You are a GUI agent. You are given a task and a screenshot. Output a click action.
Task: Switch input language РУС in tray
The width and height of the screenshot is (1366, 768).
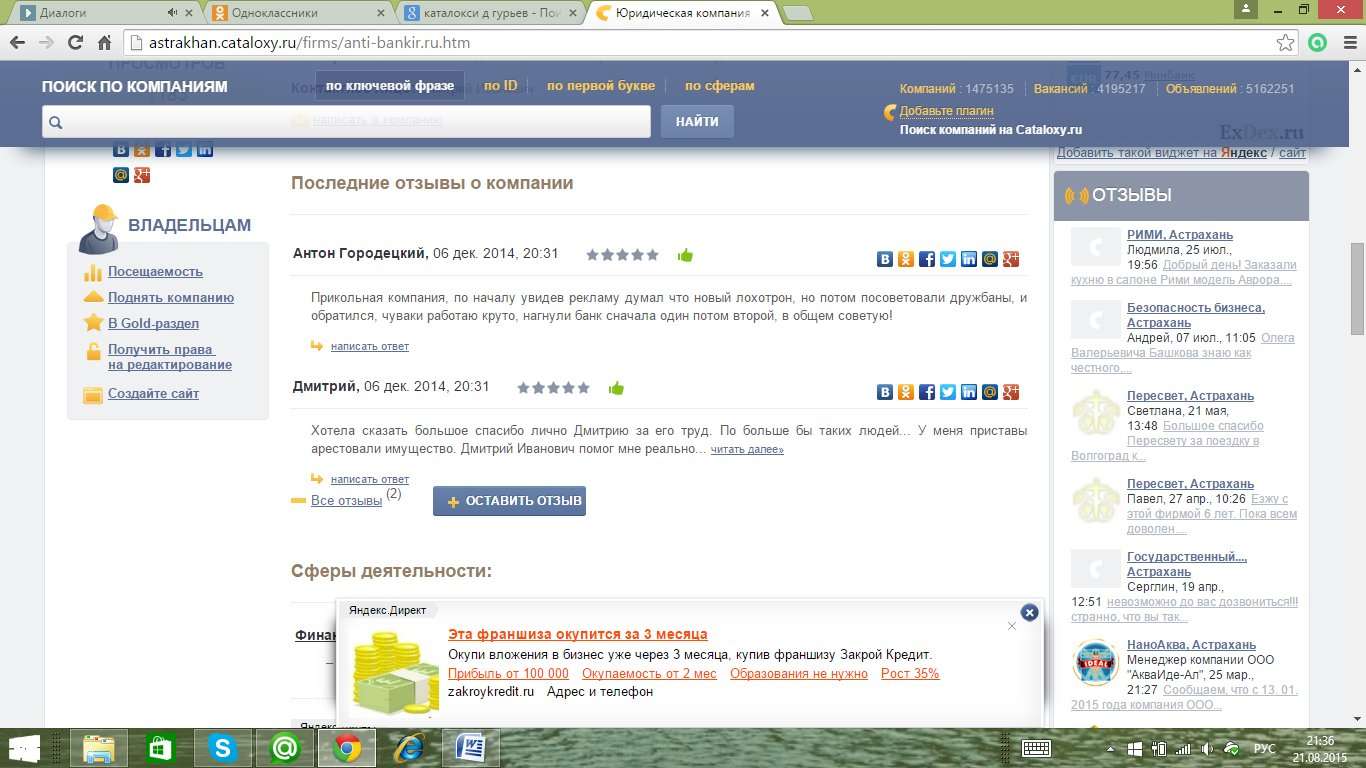click(1265, 748)
